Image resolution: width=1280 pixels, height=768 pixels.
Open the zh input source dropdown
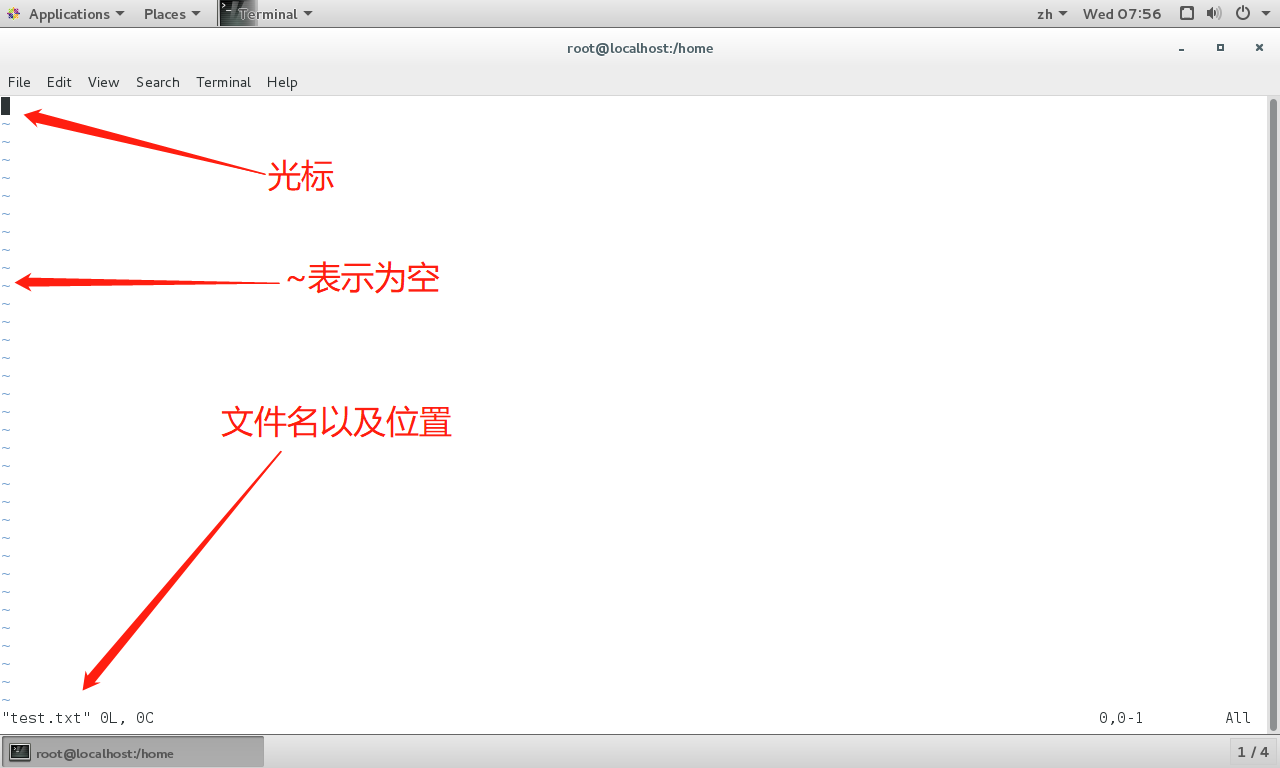coord(1051,14)
